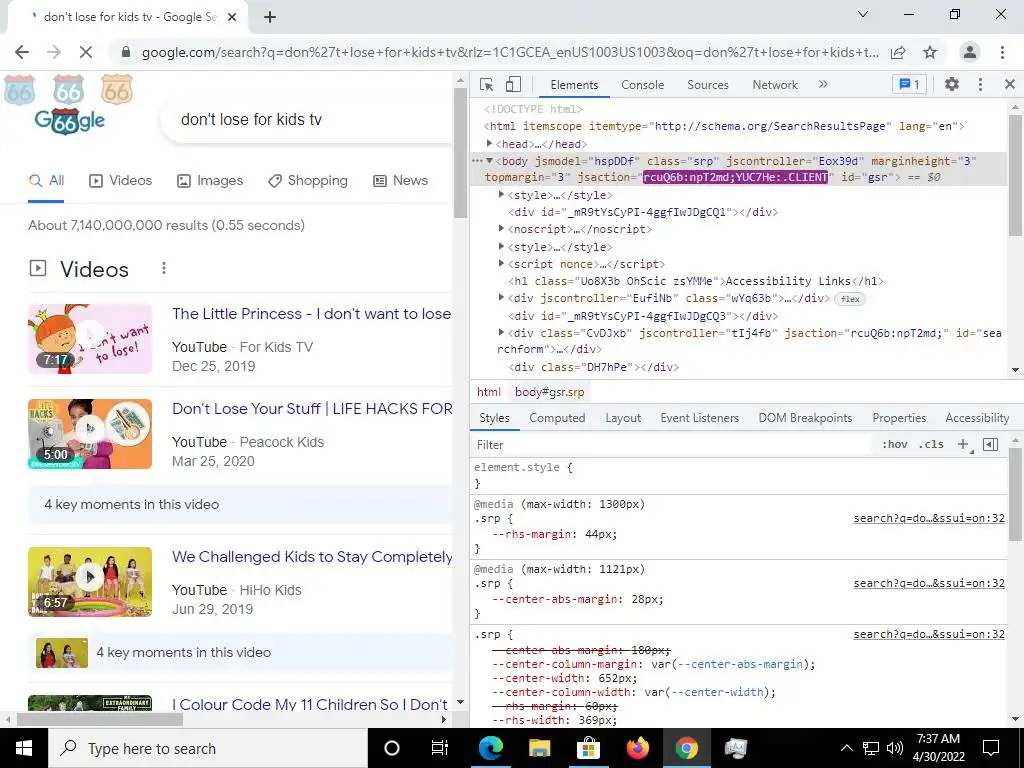
Task: Open the issues counter badge
Action: (x=909, y=84)
